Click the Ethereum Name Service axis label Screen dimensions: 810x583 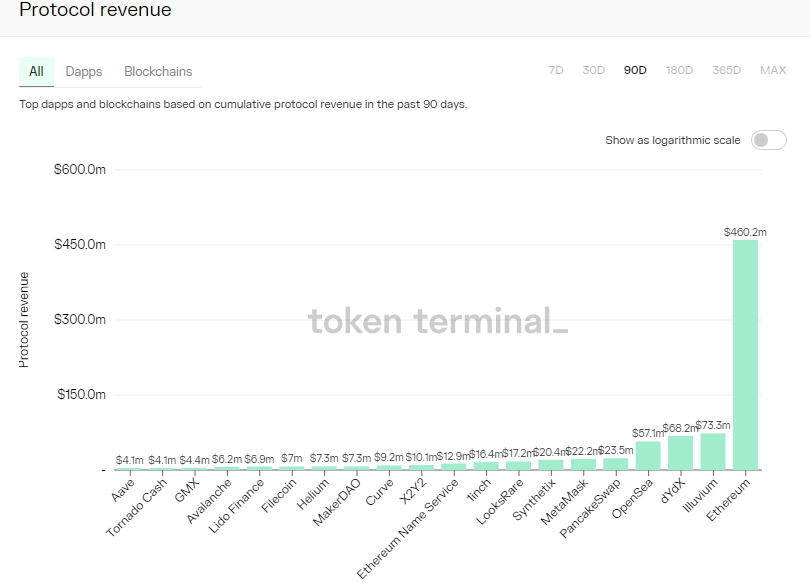(408, 528)
